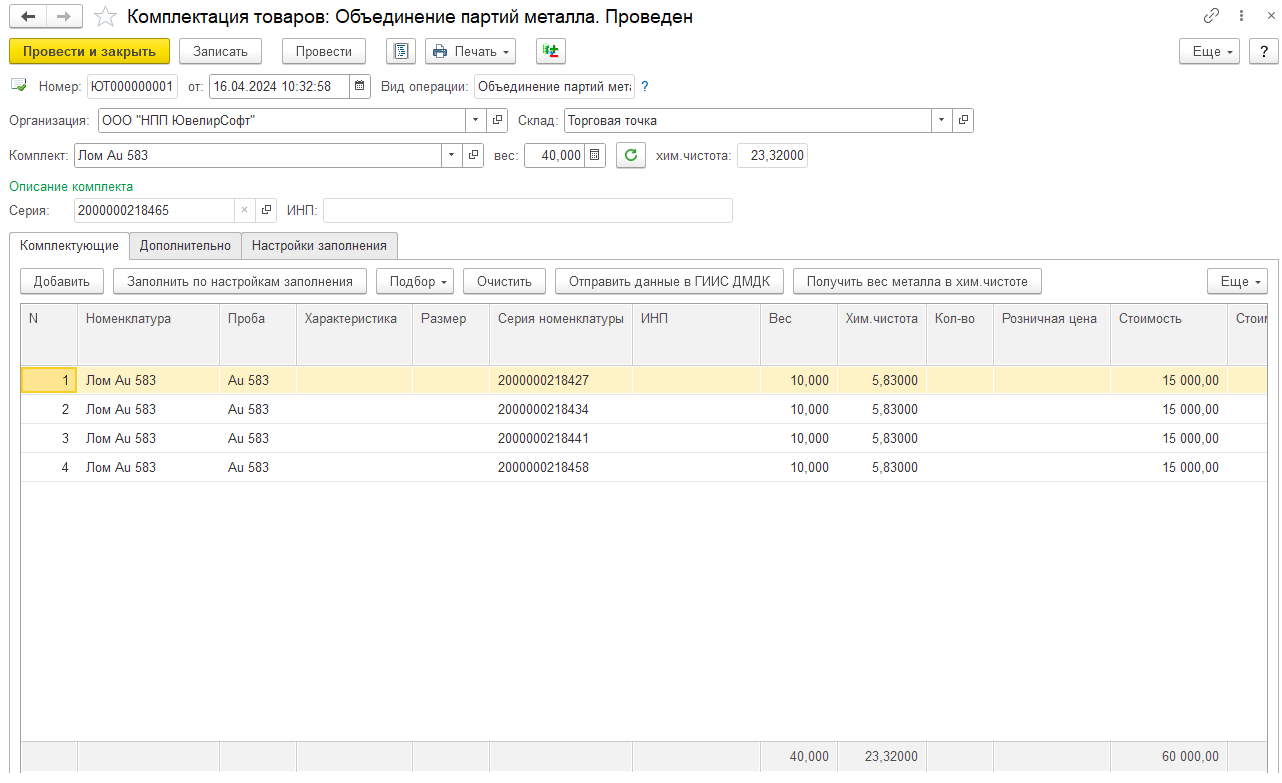Switch to the Дополнительно tab
Screen dimensions: 1282x783
tap(185, 245)
